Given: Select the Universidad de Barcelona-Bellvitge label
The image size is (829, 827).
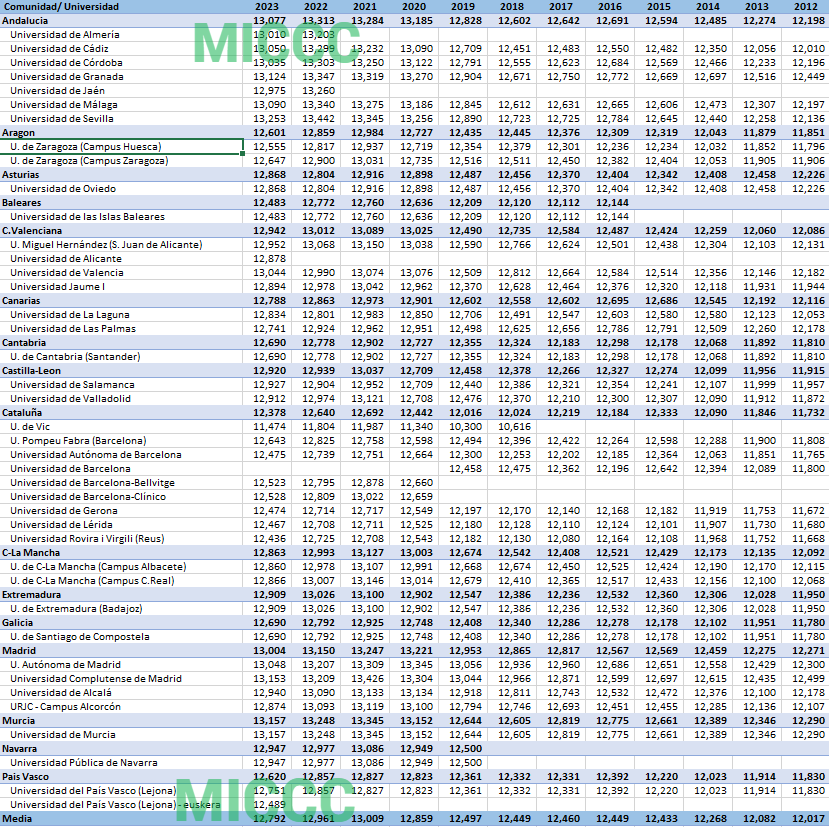Looking at the screenshot, I should point(93,483).
